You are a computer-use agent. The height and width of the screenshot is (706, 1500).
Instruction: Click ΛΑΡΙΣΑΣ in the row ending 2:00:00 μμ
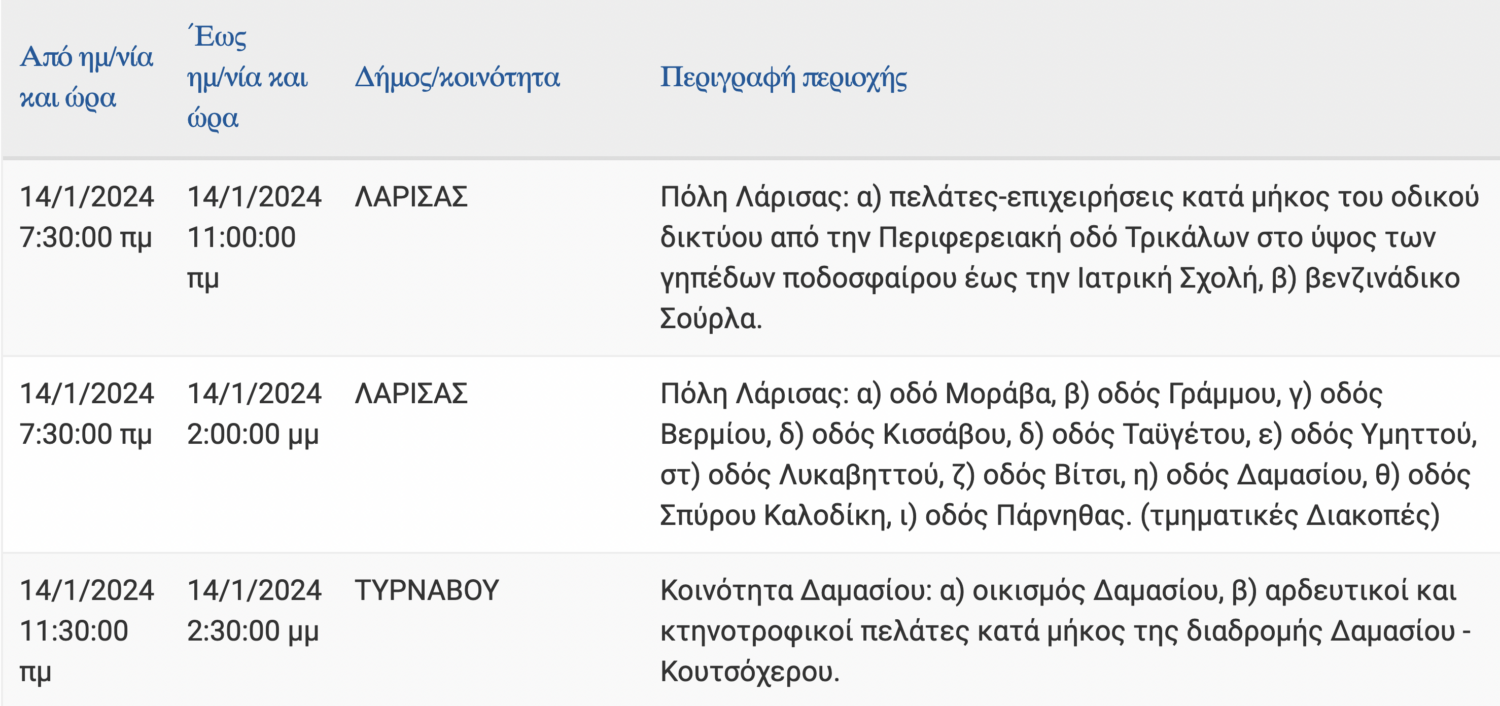[x=411, y=395]
